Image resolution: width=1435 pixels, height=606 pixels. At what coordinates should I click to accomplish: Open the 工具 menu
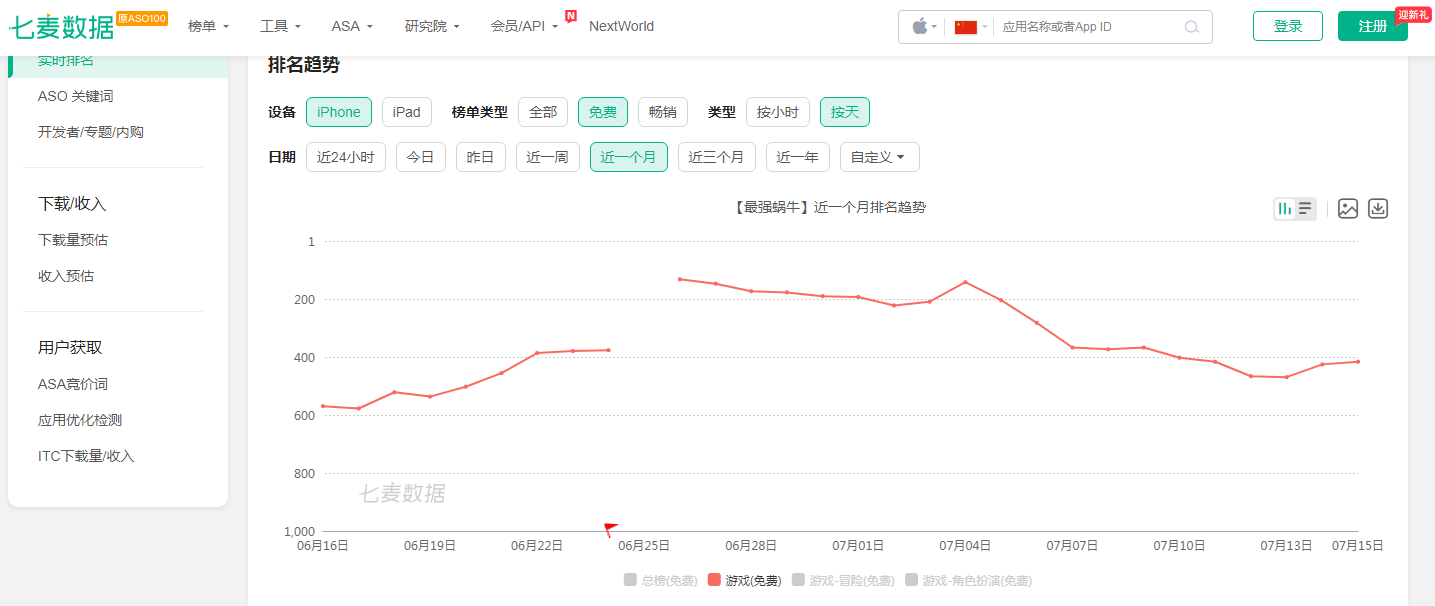pos(275,26)
